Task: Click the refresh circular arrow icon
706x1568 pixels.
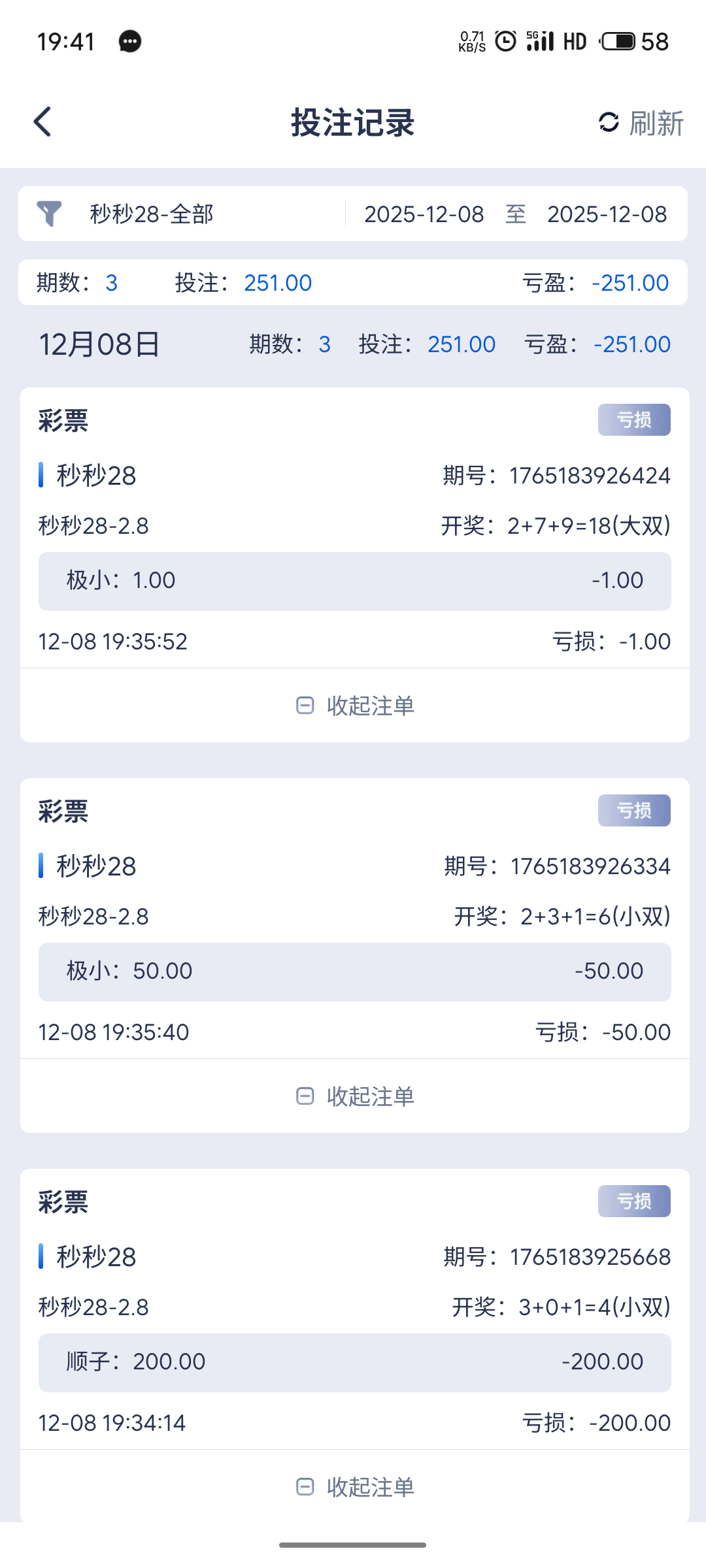Action: tap(609, 122)
